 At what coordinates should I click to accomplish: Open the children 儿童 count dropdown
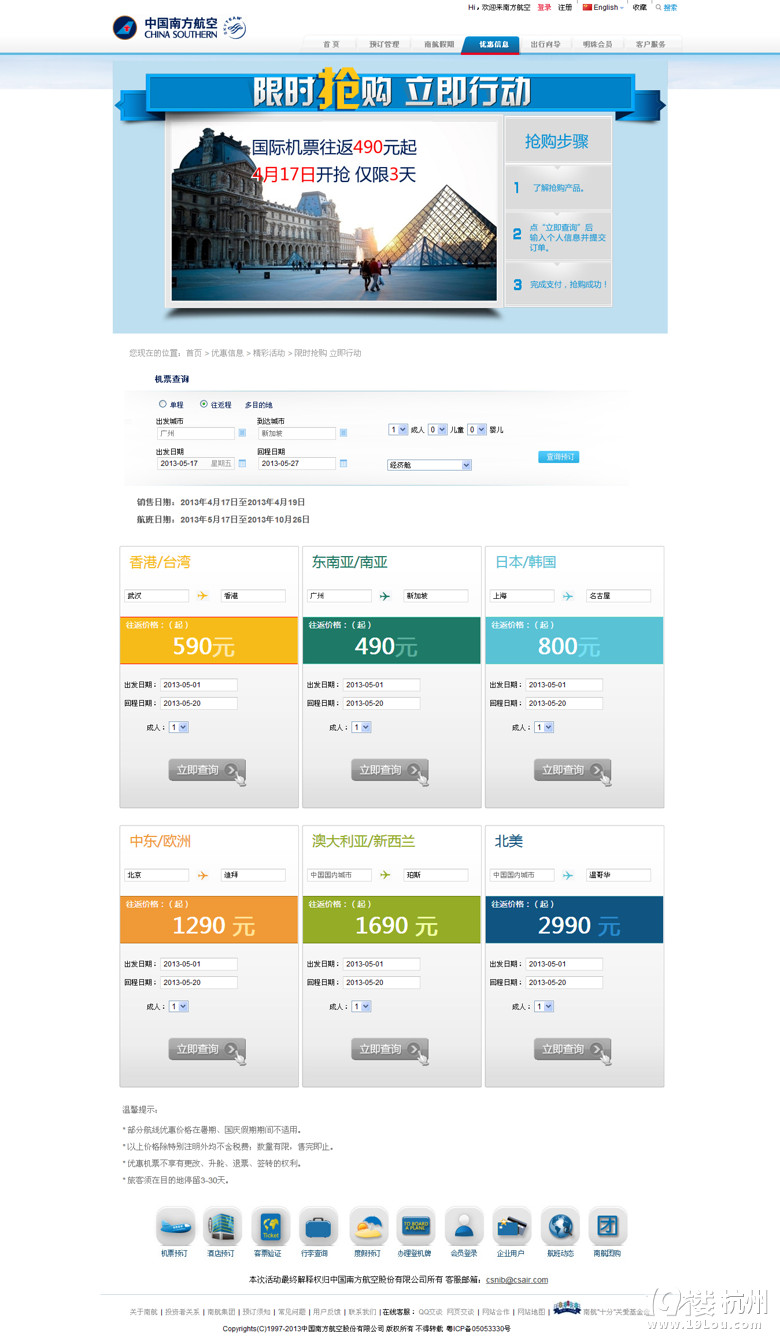pos(437,429)
